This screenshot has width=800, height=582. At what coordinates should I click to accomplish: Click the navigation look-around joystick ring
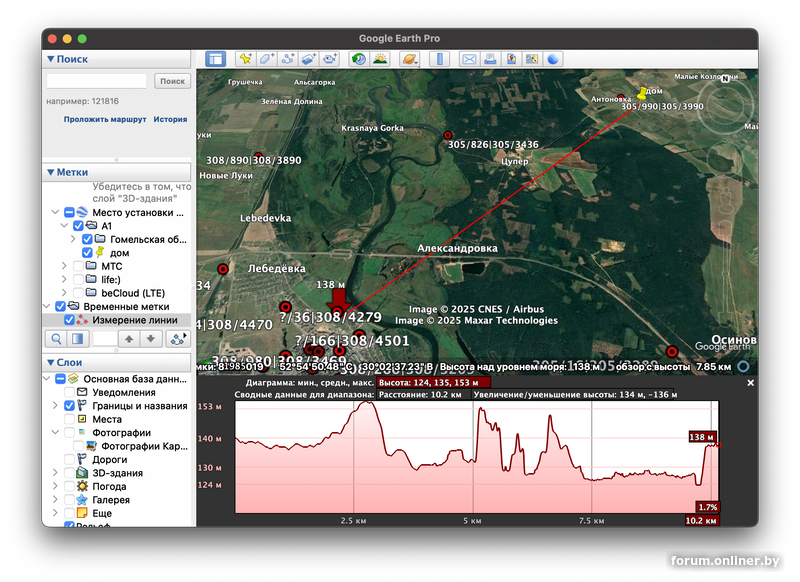[725, 106]
